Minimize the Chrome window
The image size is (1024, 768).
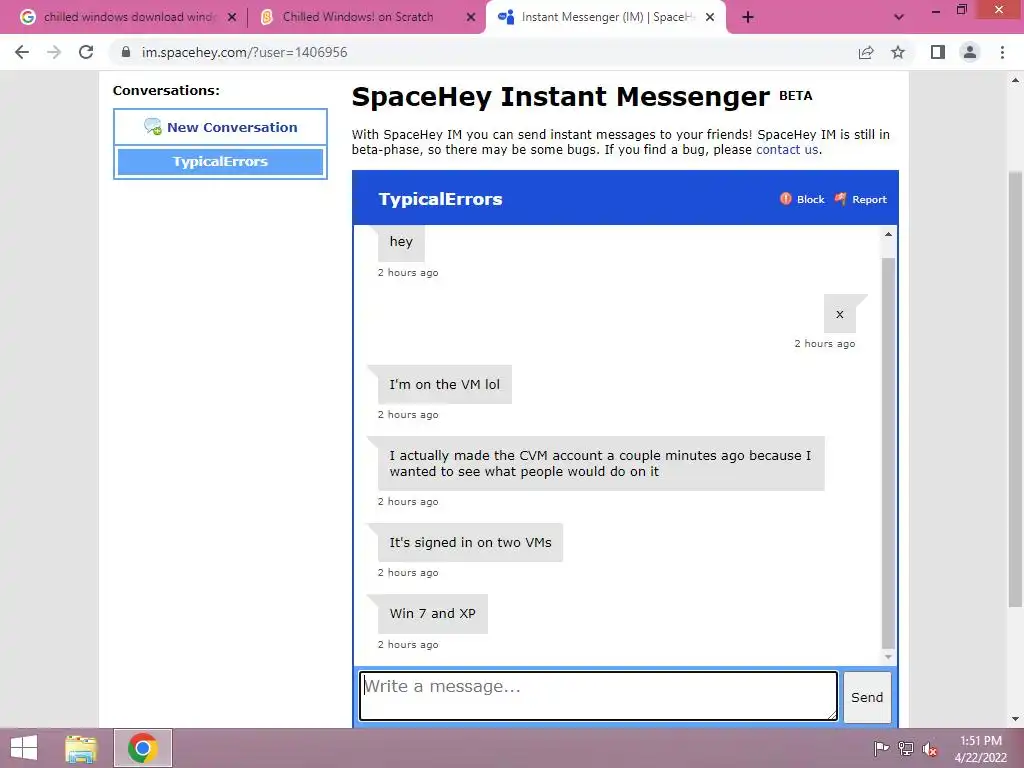coord(936,10)
